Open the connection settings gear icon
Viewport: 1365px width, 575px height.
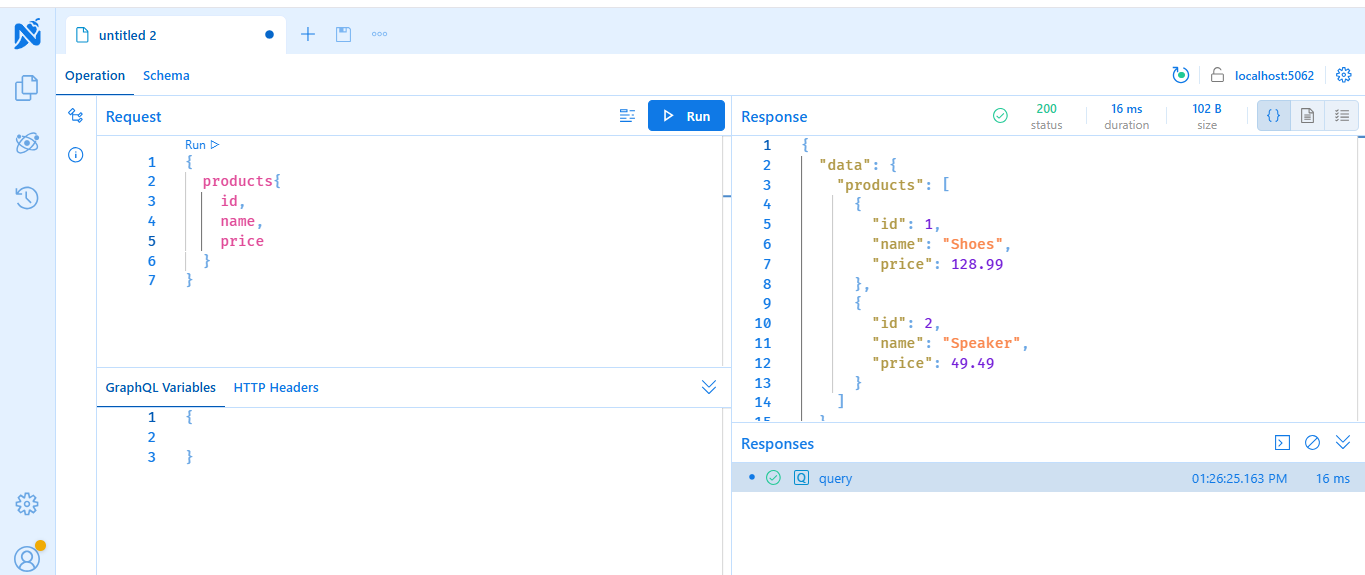(1344, 75)
